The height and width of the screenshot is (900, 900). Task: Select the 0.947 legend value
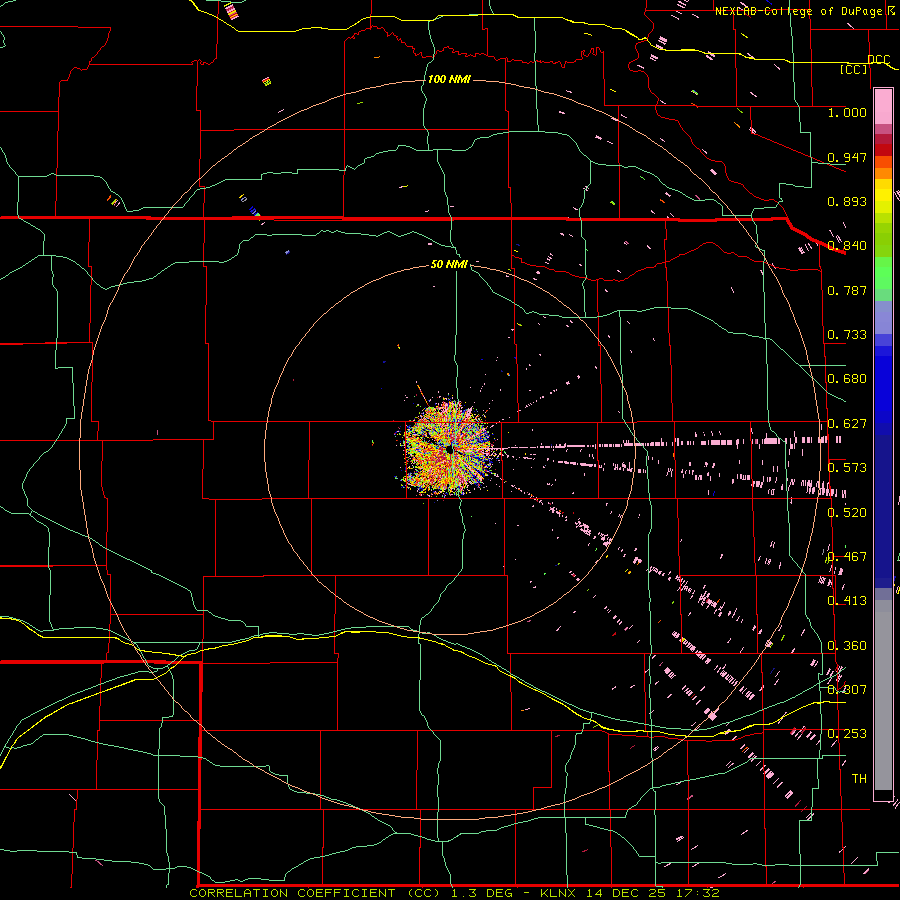847,157
